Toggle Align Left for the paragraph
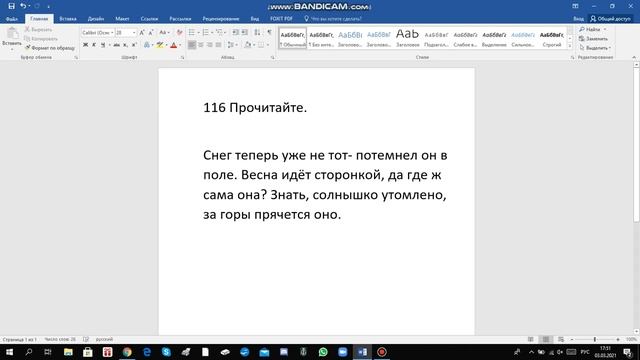The width and height of the screenshot is (640, 360). click(192, 45)
